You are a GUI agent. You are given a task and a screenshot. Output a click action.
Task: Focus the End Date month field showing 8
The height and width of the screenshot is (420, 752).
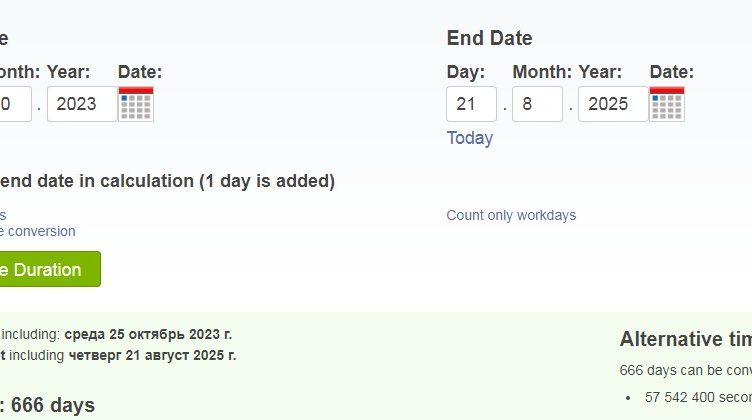(x=537, y=104)
